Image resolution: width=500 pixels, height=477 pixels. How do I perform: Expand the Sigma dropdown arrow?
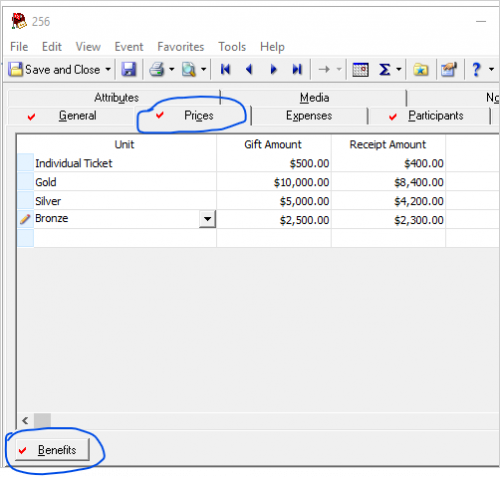(x=399, y=70)
